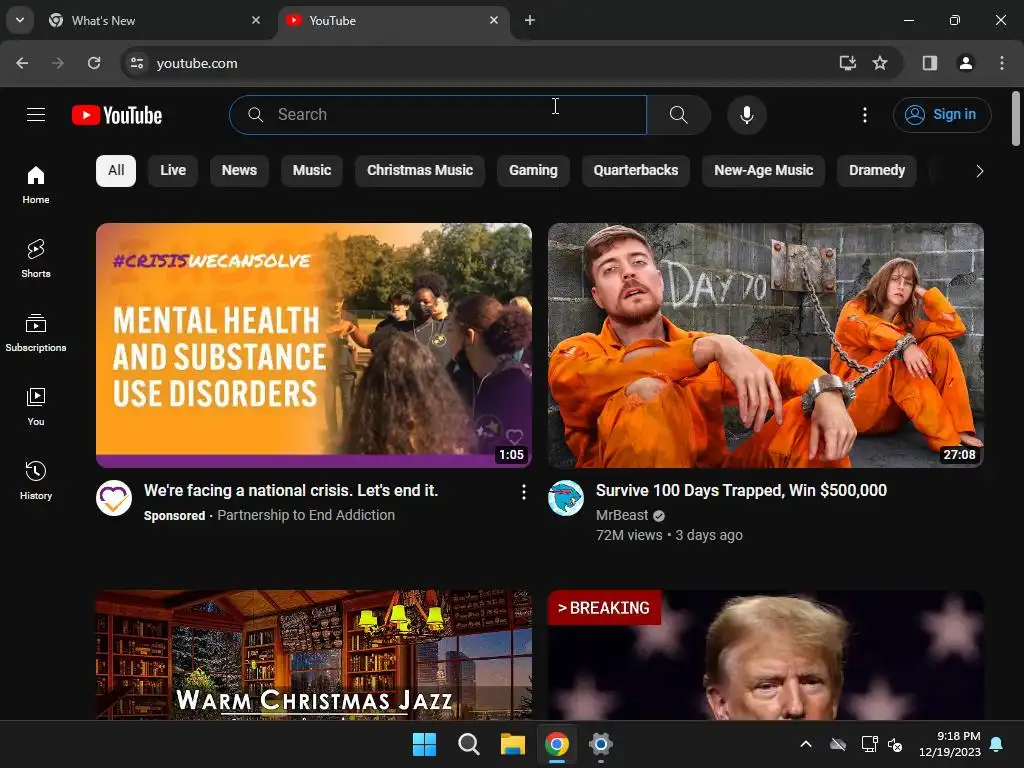Open Chrome profile icon

pos(965,63)
